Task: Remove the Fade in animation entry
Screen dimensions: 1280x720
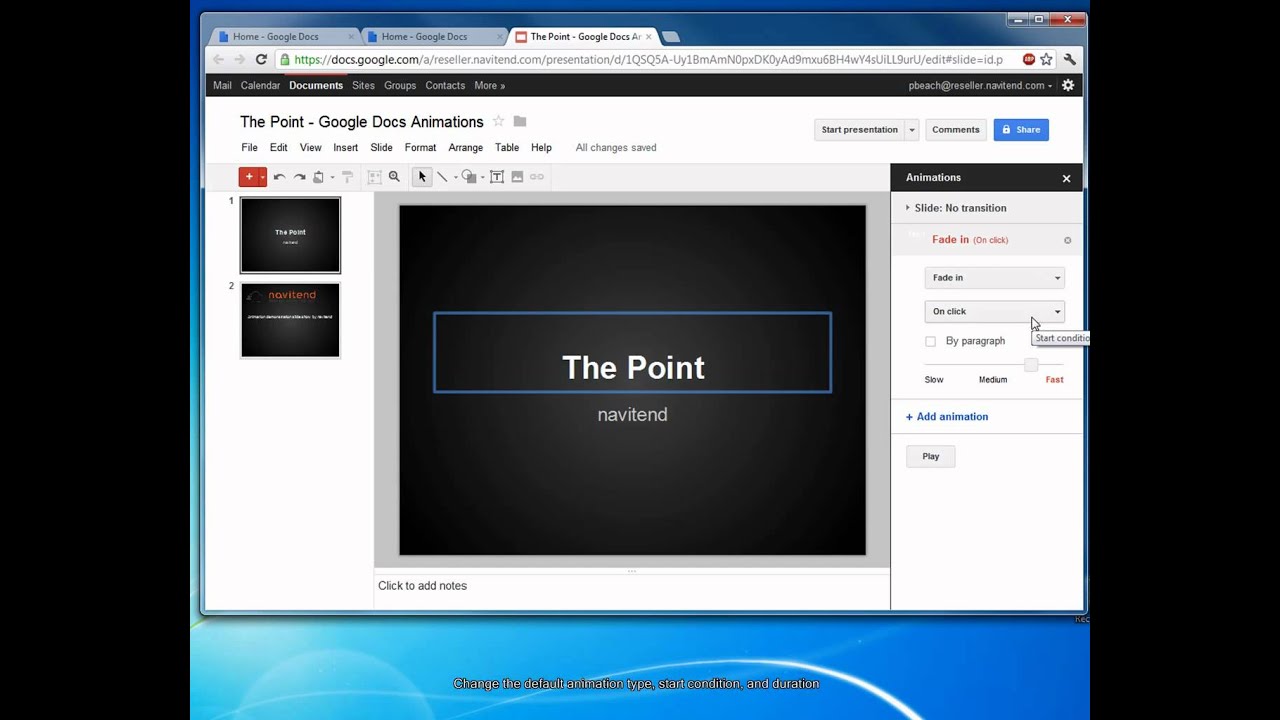Action: pyautogui.click(x=1067, y=240)
